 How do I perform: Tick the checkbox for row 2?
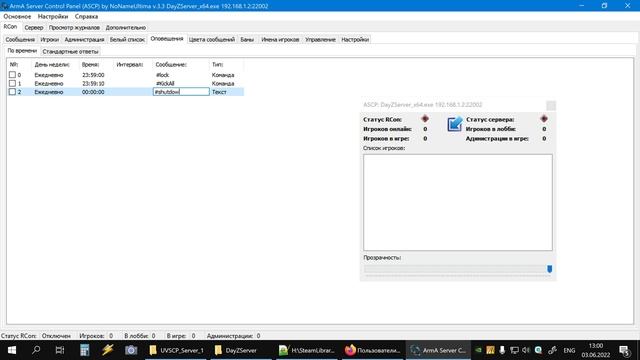(x=12, y=92)
